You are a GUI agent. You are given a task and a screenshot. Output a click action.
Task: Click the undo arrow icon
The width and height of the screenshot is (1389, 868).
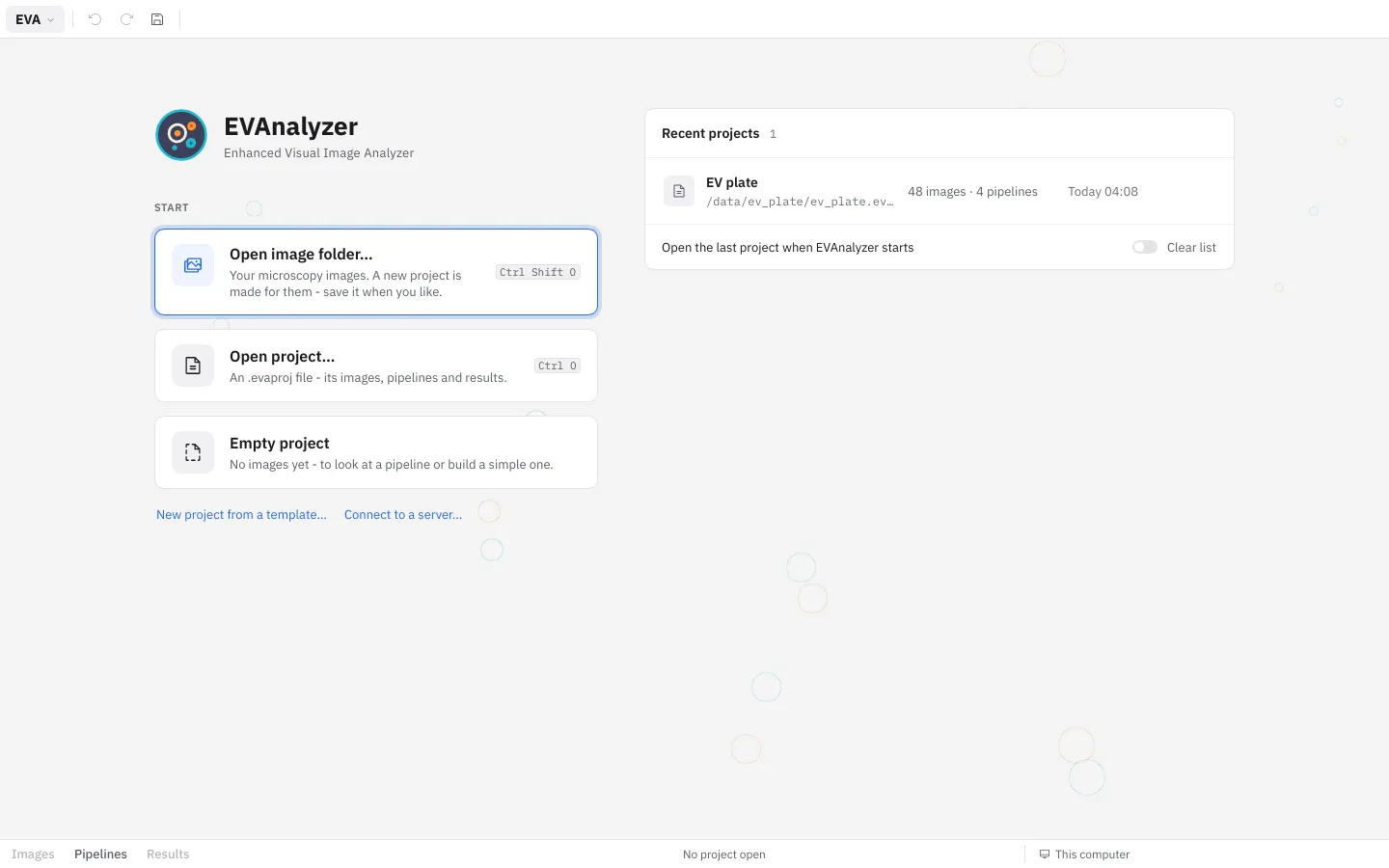click(95, 19)
